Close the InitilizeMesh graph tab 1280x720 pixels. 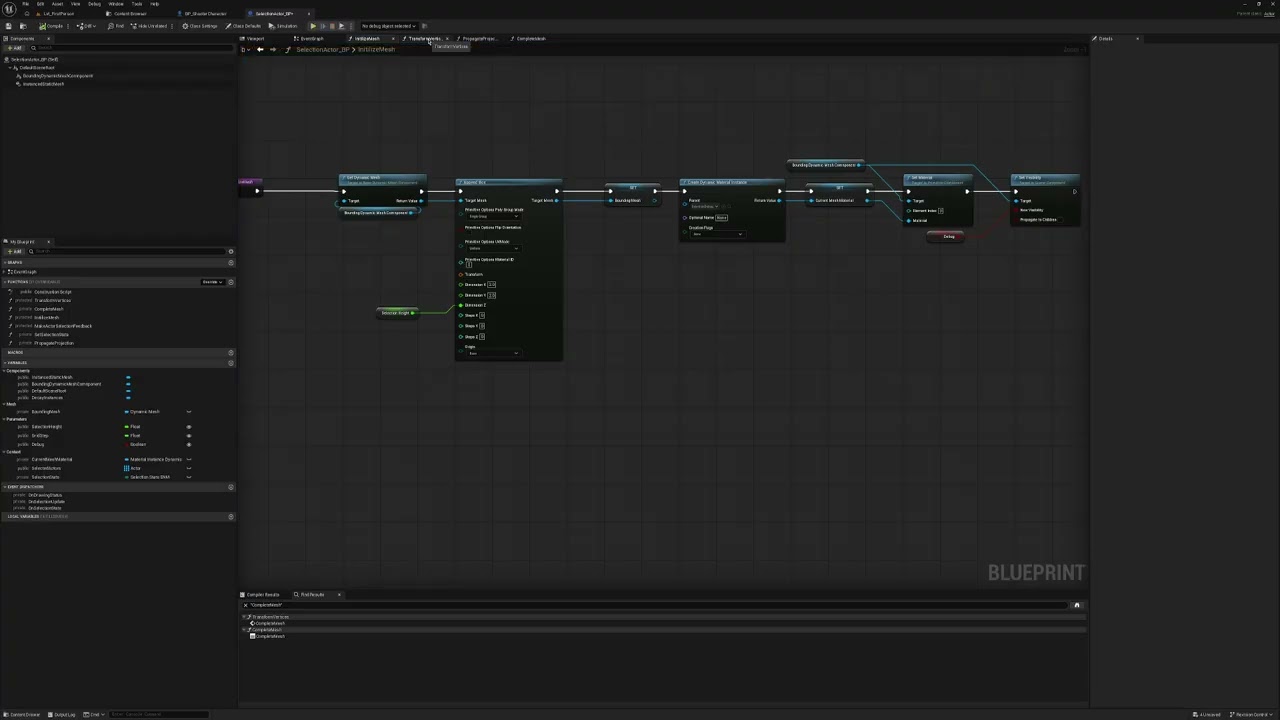tap(393, 38)
